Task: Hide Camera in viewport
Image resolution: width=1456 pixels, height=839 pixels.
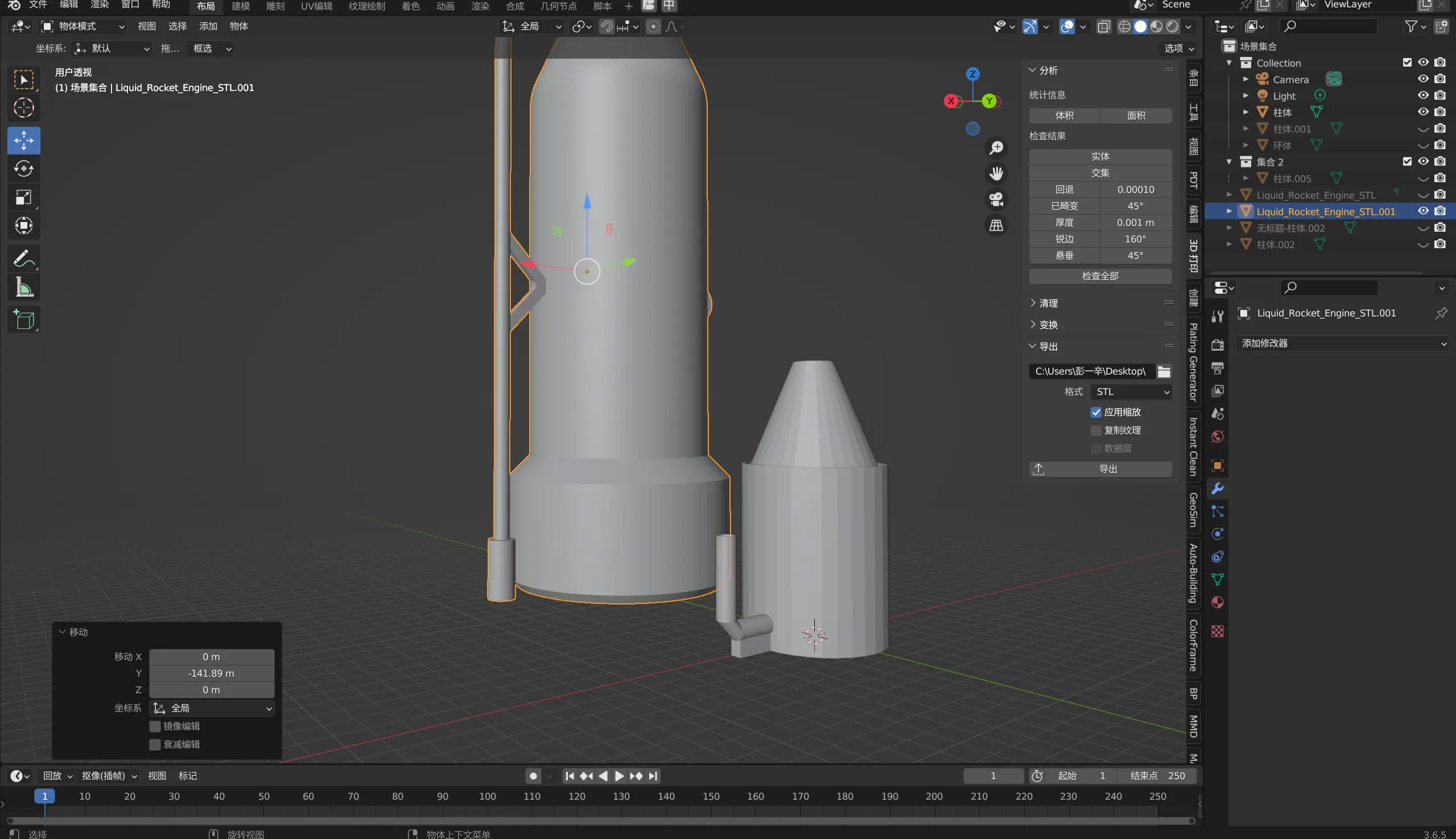Action: click(1423, 79)
